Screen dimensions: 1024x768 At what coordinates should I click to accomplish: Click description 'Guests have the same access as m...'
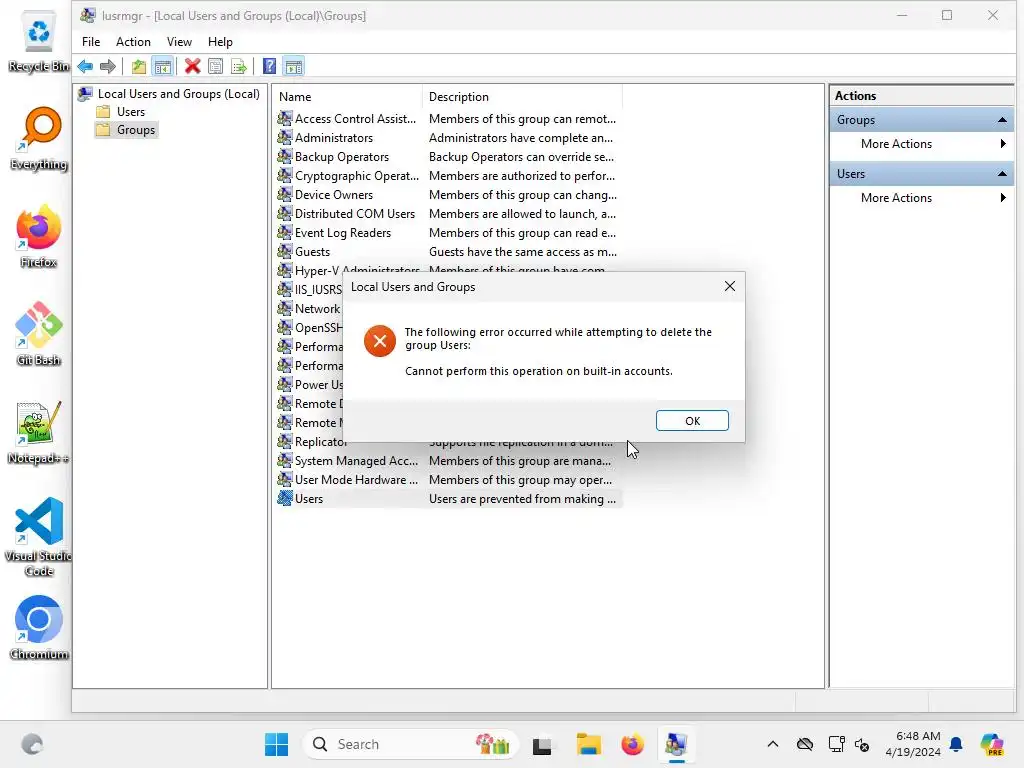point(522,251)
